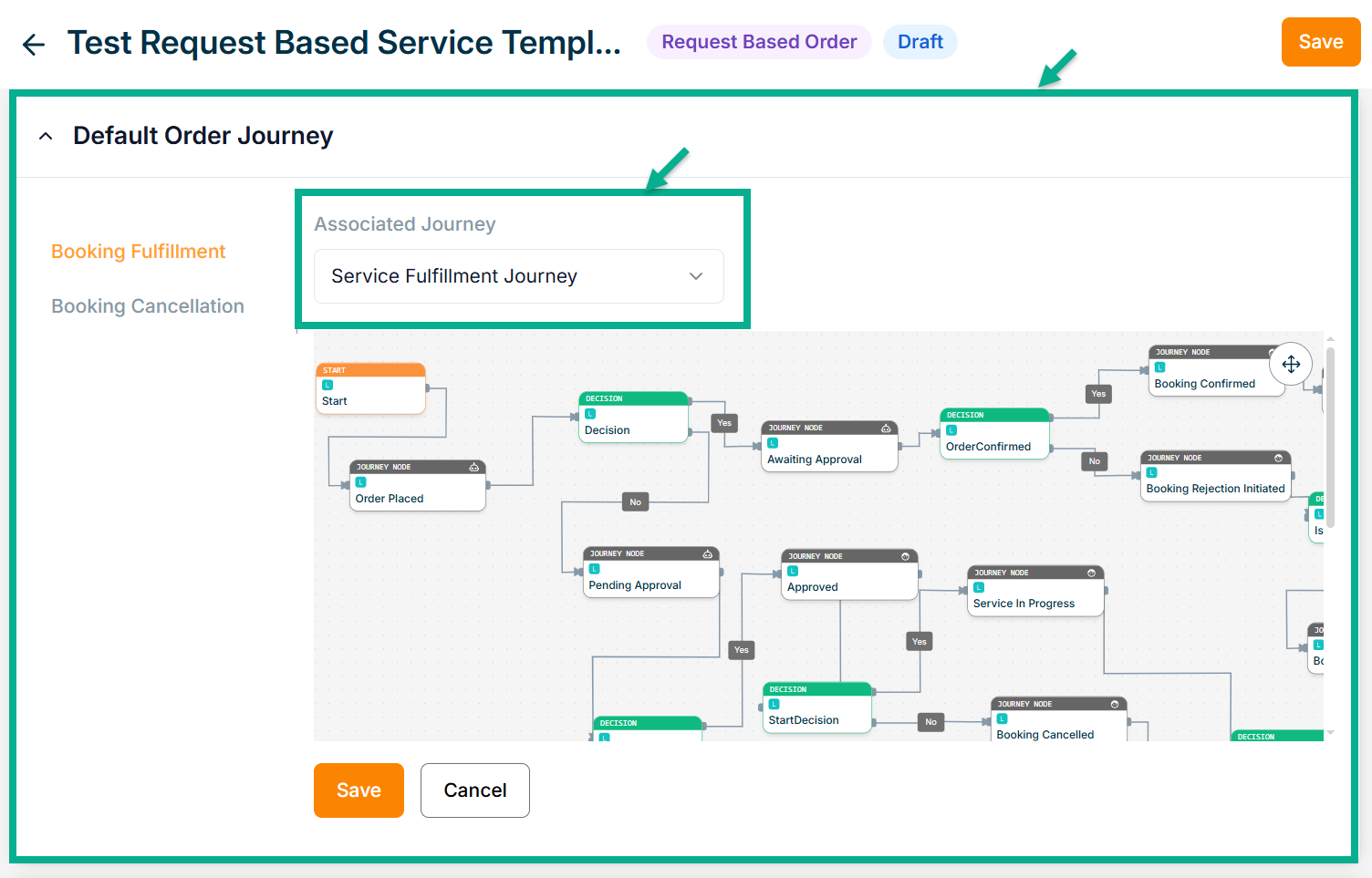Click the chevron in the Service Fulfillment Journey field

696,276
